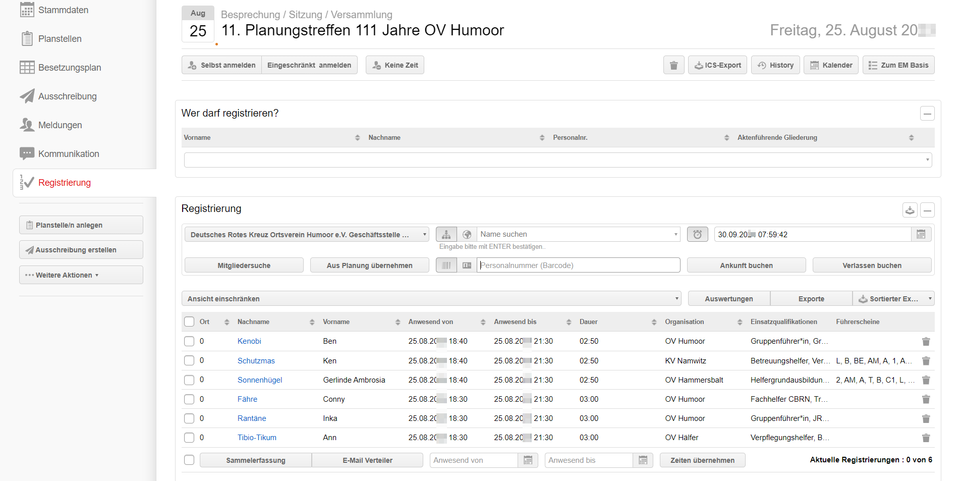This screenshot has width=960, height=481.
Task: Open the Kenobi member link
Action: 249,341
